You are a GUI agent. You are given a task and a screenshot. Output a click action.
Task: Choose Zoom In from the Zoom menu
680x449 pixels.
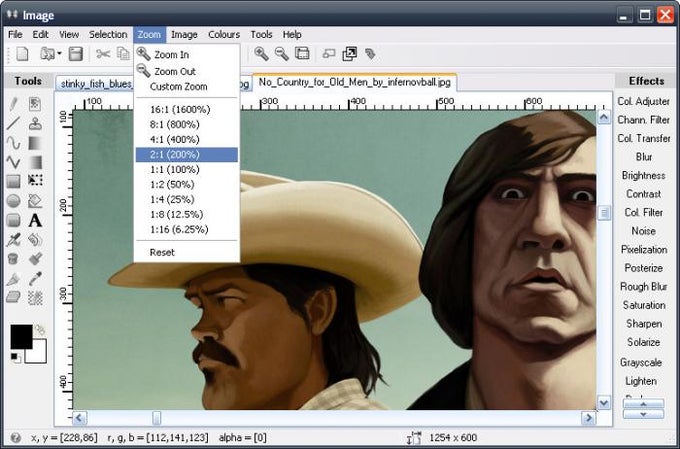(187, 55)
